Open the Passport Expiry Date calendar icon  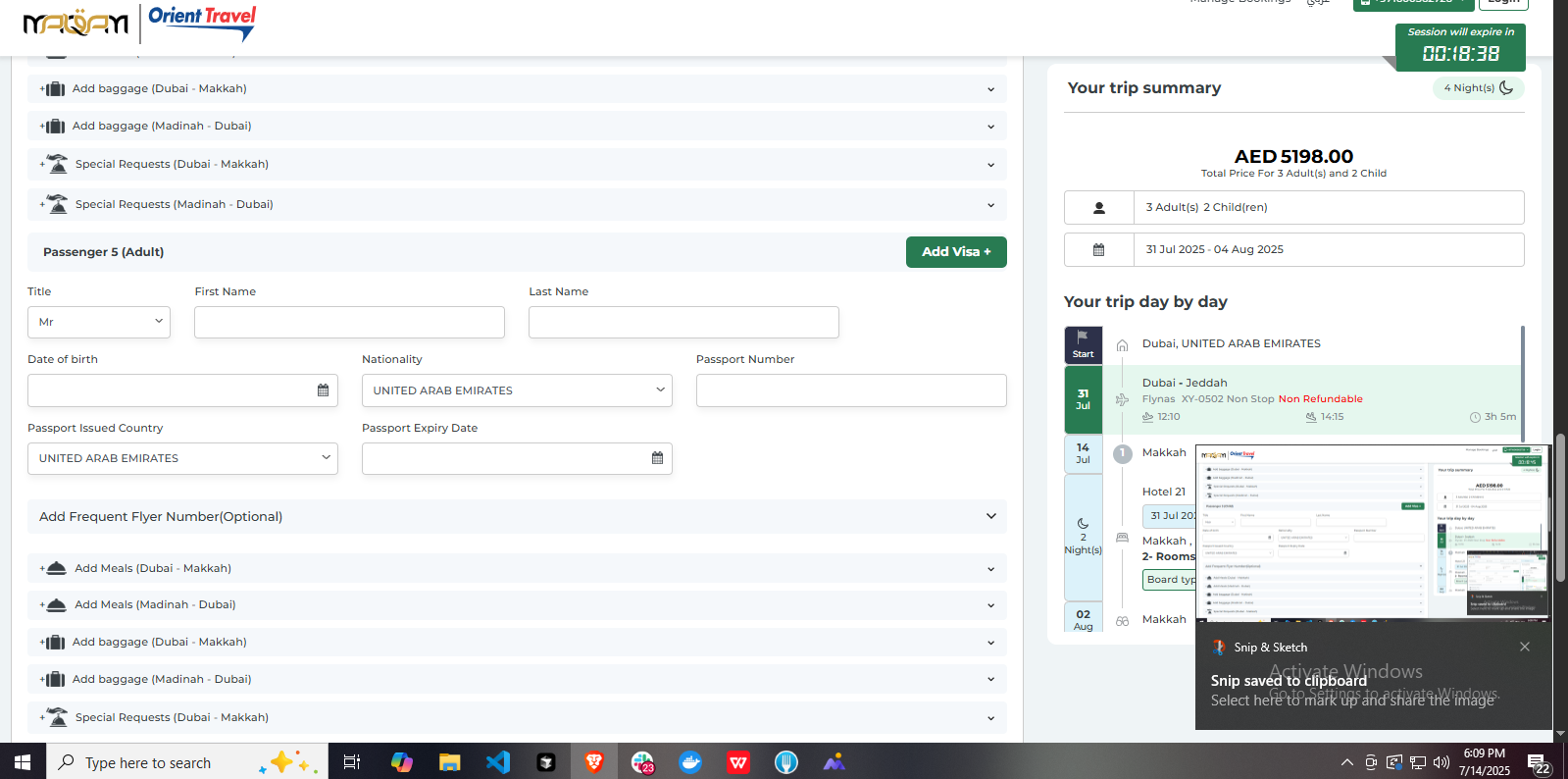pyautogui.click(x=657, y=458)
